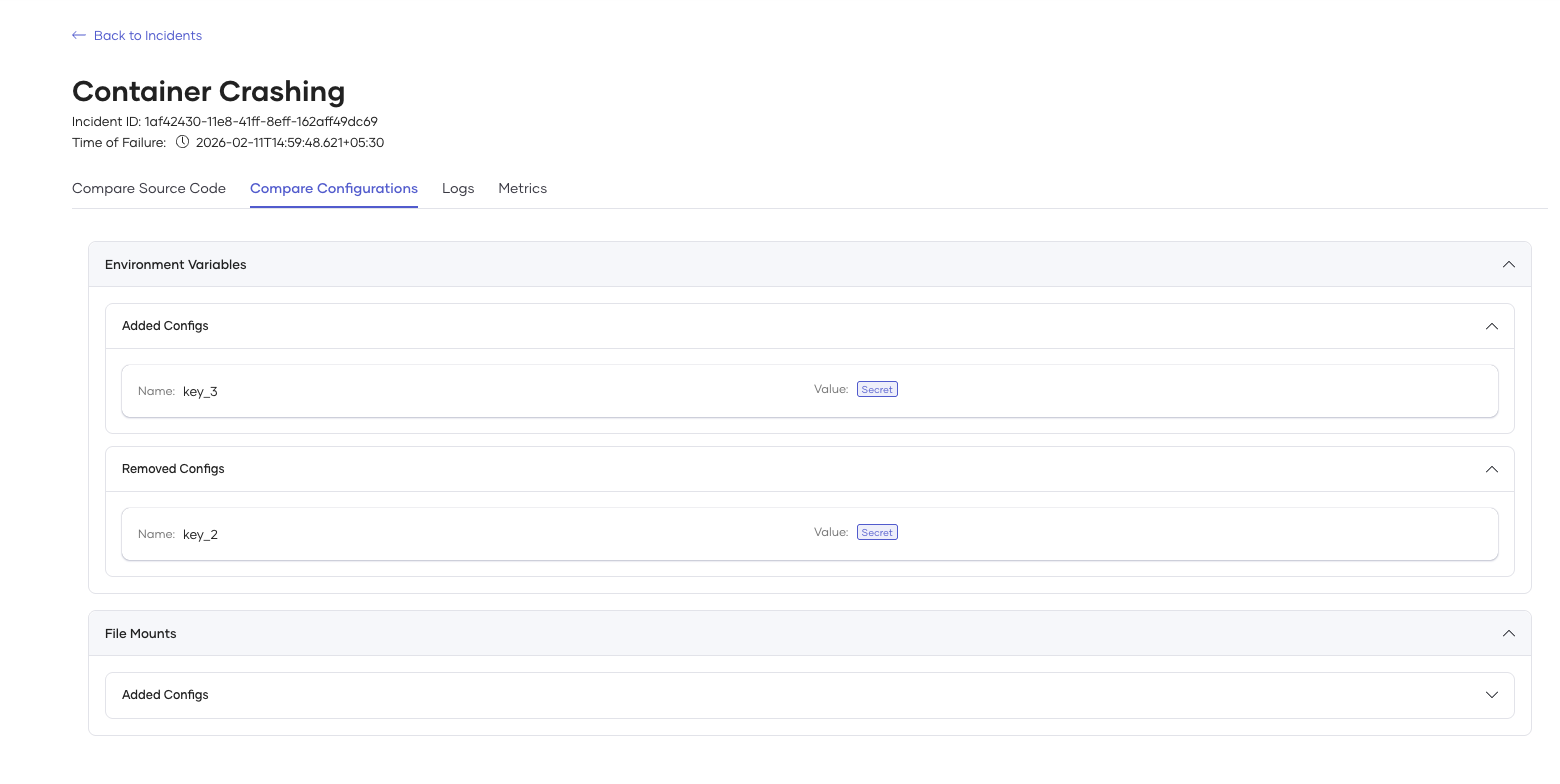This screenshot has width=1560, height=784.
Task: Collapse Added Configs chevron under Environment Variables
Action: (x=1491, y=326)
